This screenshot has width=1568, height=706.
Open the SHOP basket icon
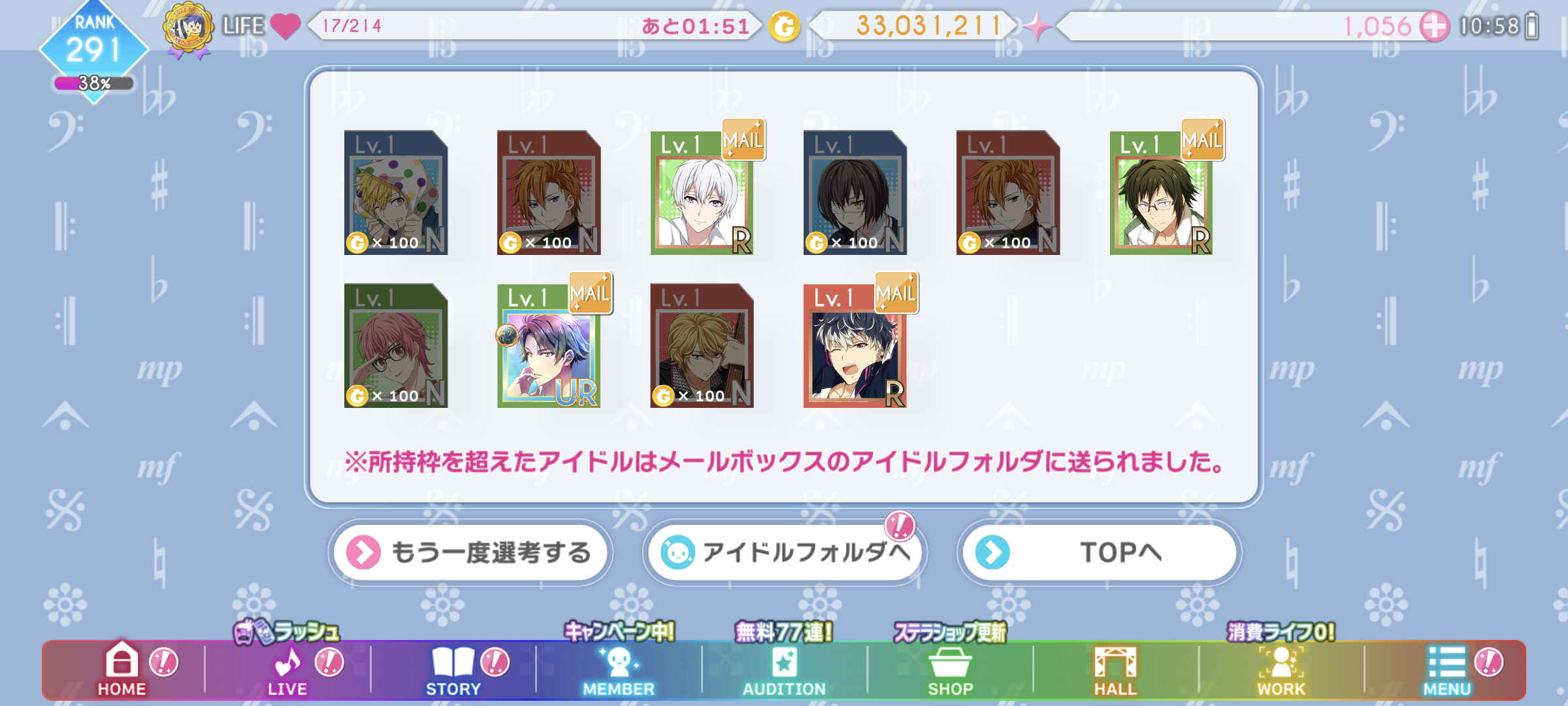pos(950,670)
